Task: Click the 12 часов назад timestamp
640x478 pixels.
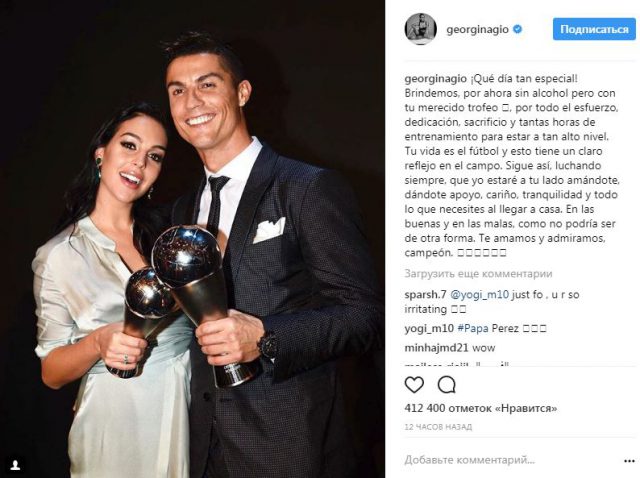Action: point(438,427)
